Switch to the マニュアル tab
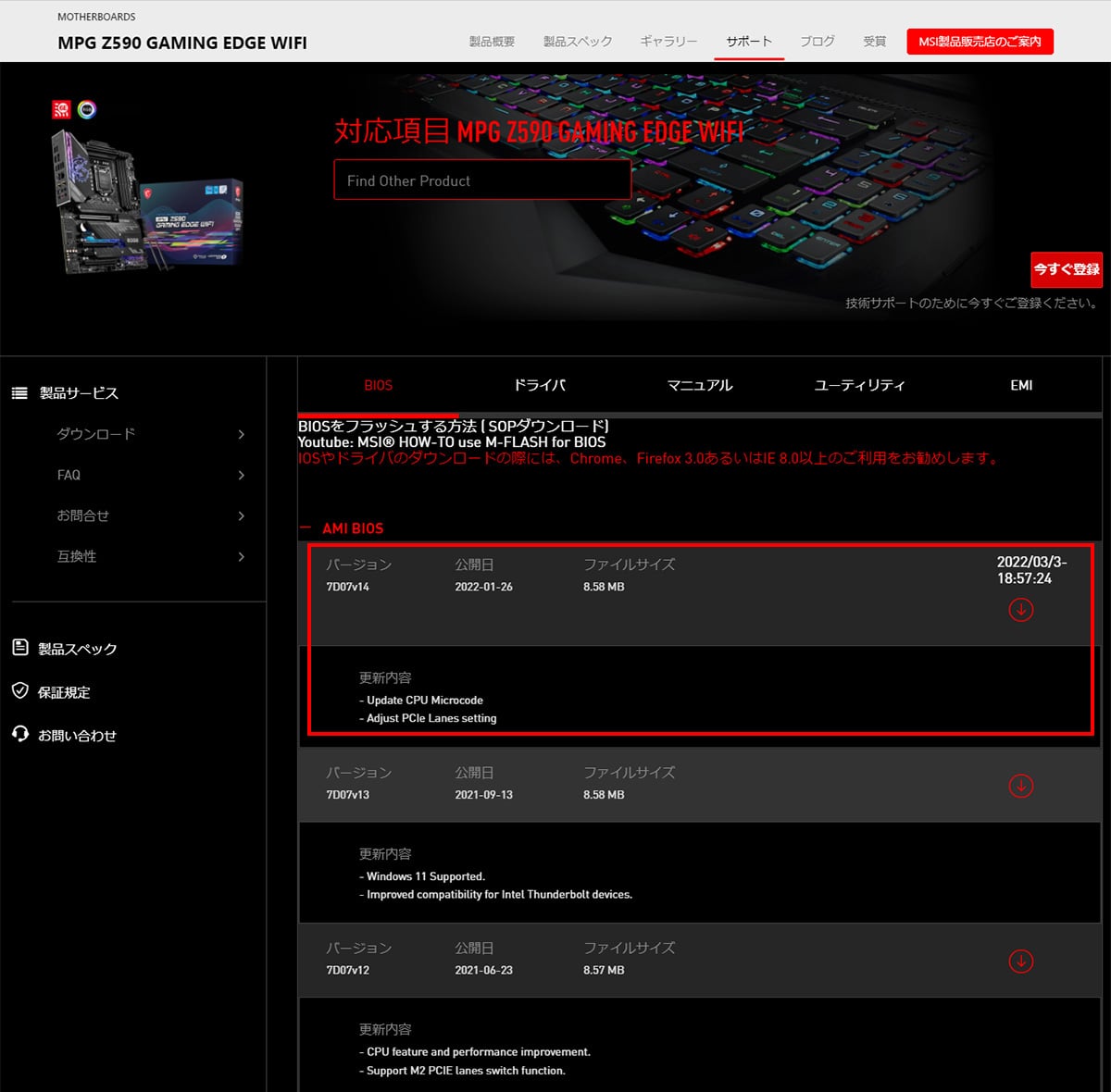The height and width of the screenshot is (1092, 1111). coord(700,385)
